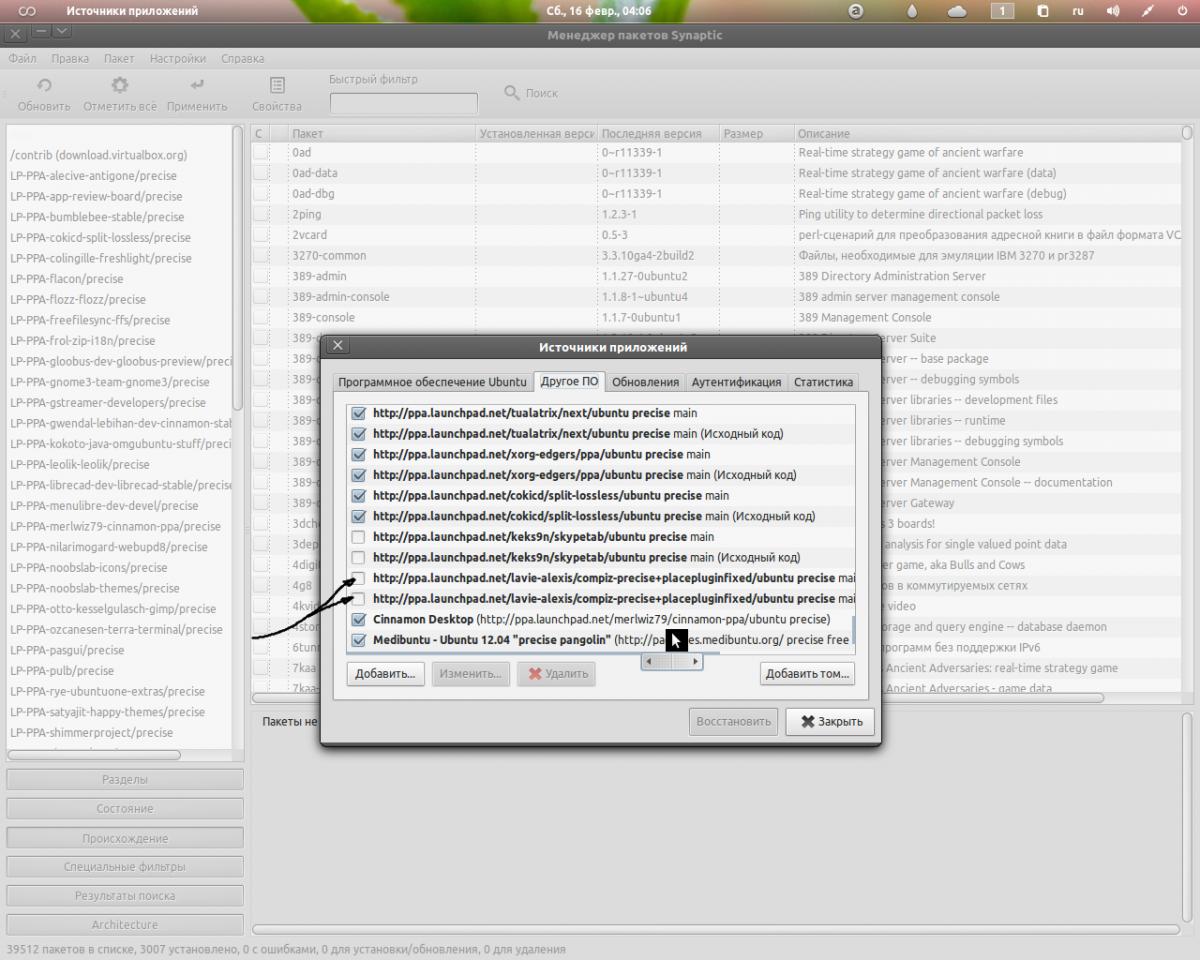1200x960 pixels.
Task: Open the ru keyboard layout indicator
Action: pyautogui.click(x=1078, y=11)
